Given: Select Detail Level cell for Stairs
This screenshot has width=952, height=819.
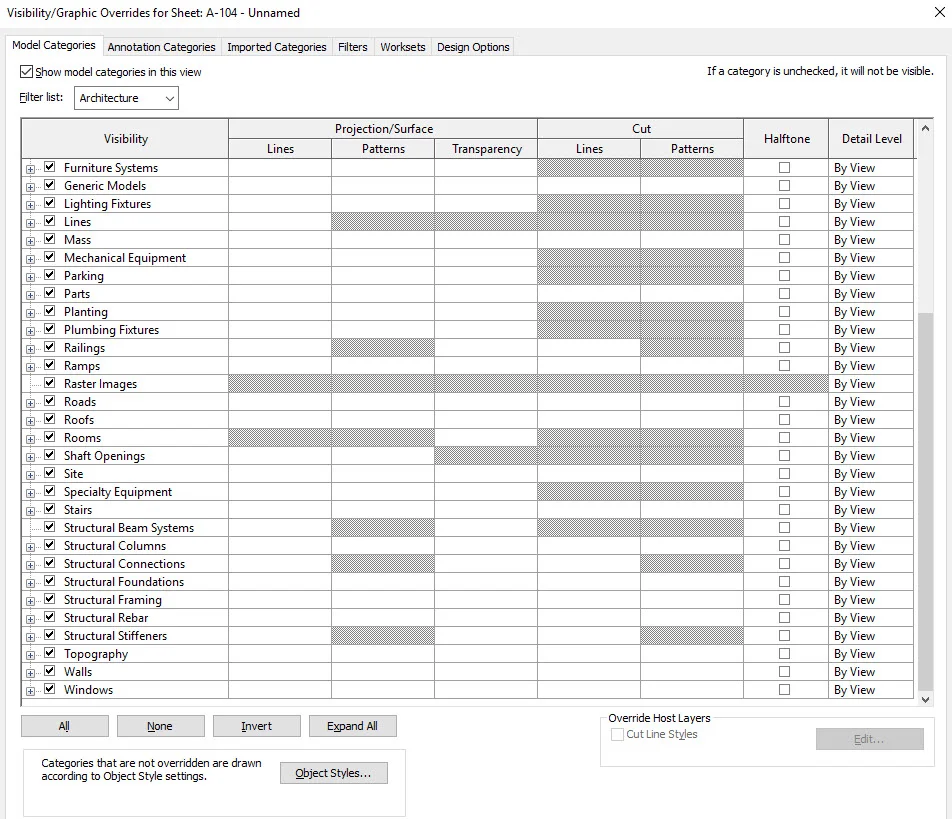Looking at the screenshot, I should 871,509.
